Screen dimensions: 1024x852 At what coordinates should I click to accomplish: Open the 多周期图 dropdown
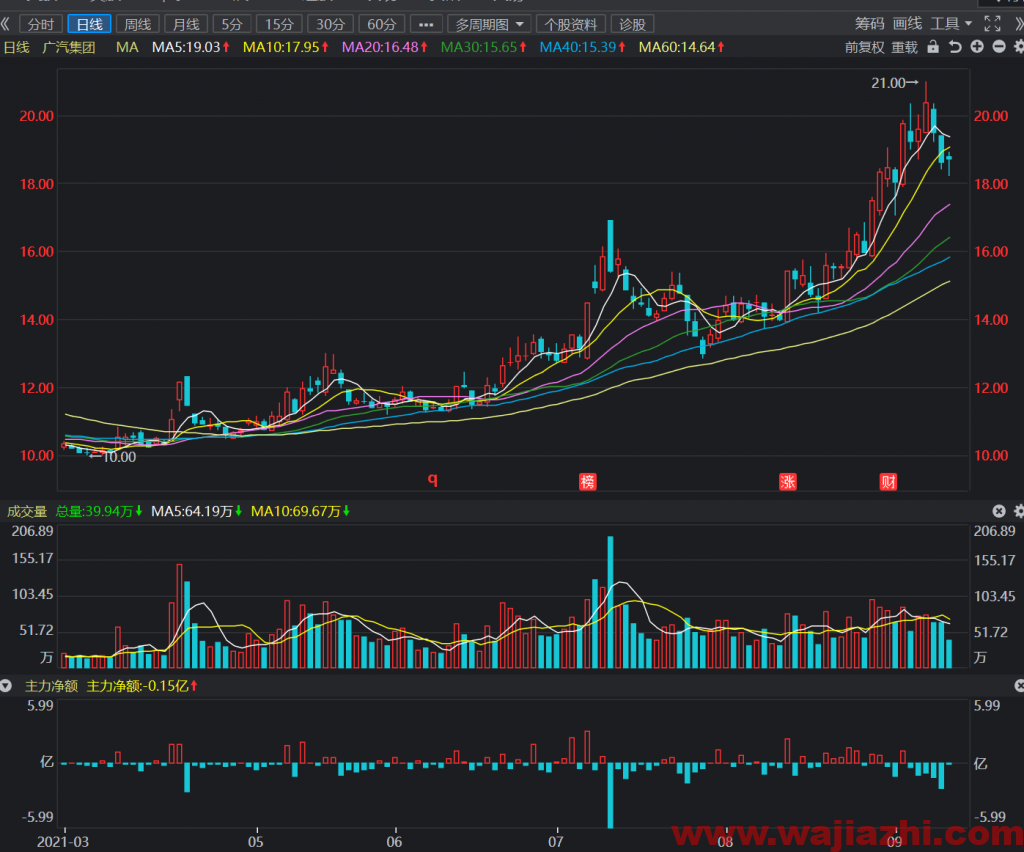[x=489, y=25]
